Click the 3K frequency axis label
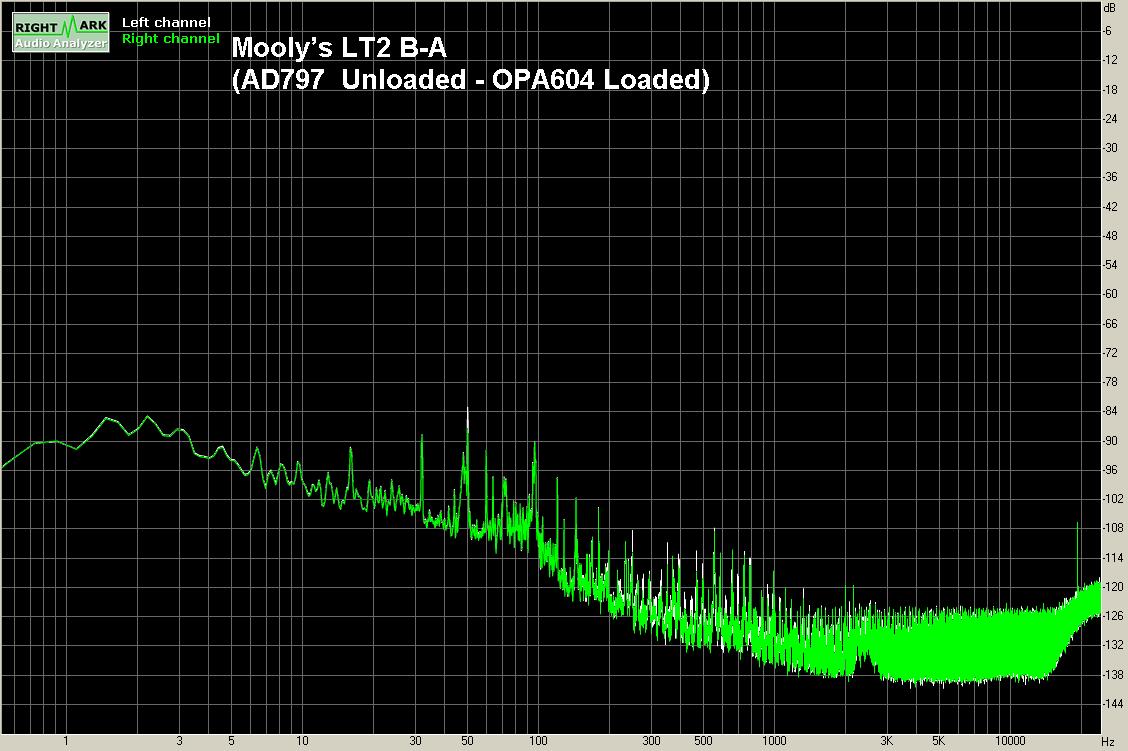 click(887, 741)
